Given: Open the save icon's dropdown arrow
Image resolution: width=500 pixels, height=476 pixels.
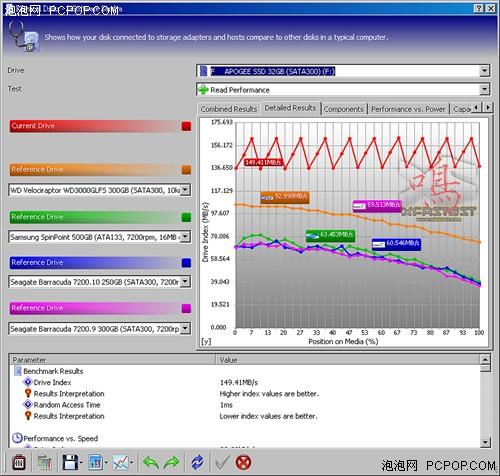Looking at the screenshot, I should tap(81, 463).
